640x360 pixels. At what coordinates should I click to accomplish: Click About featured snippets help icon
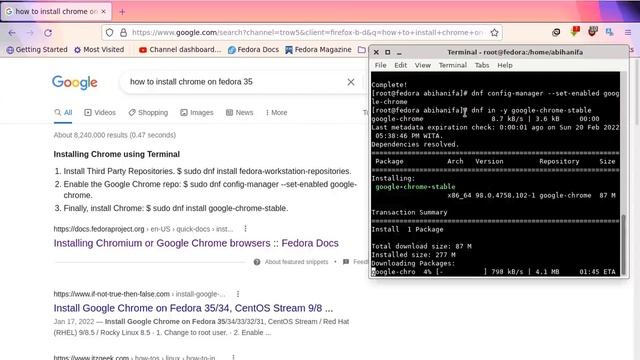[x=257, y=262]
